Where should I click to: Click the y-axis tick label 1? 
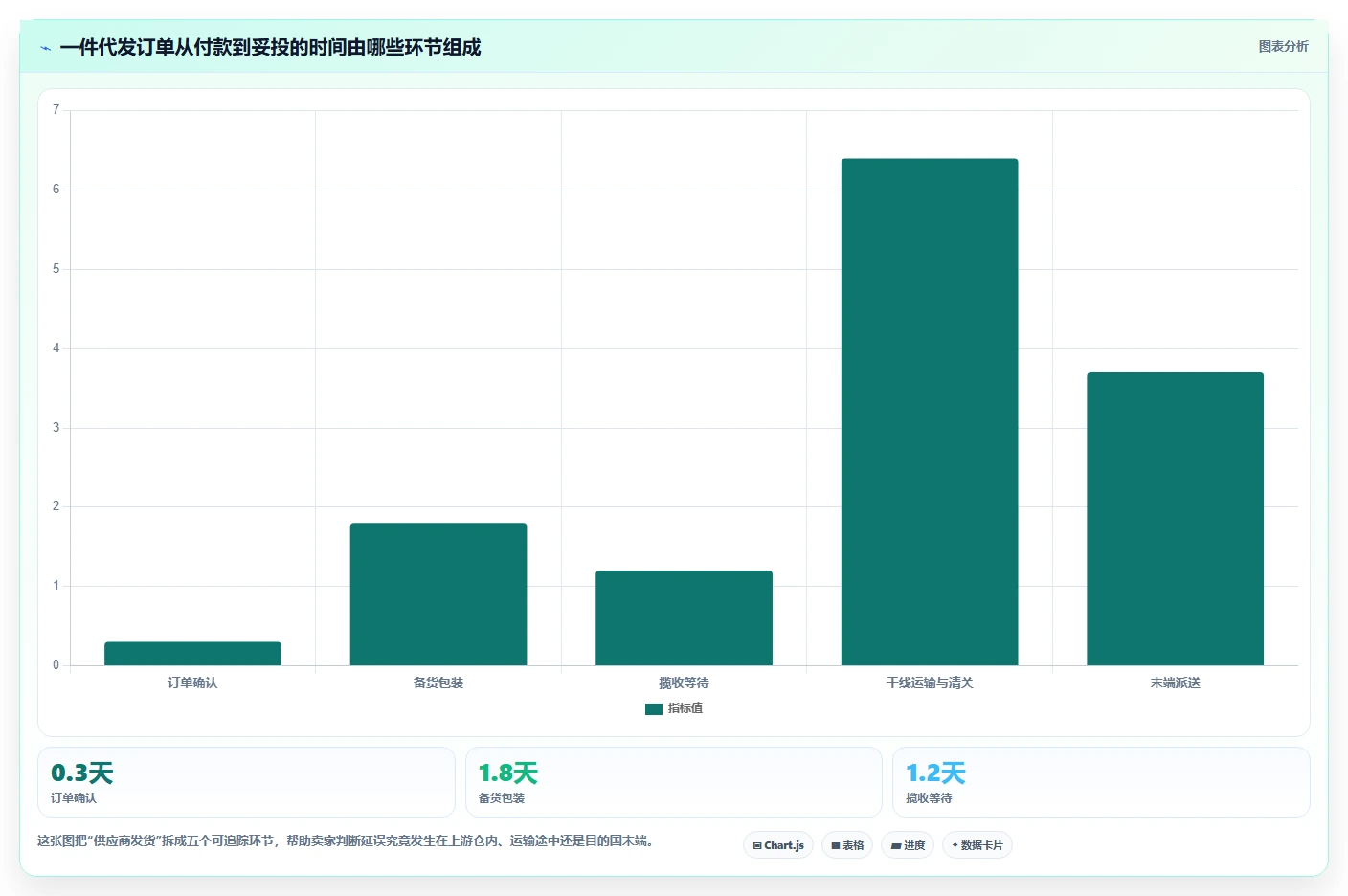click(56, 586)
